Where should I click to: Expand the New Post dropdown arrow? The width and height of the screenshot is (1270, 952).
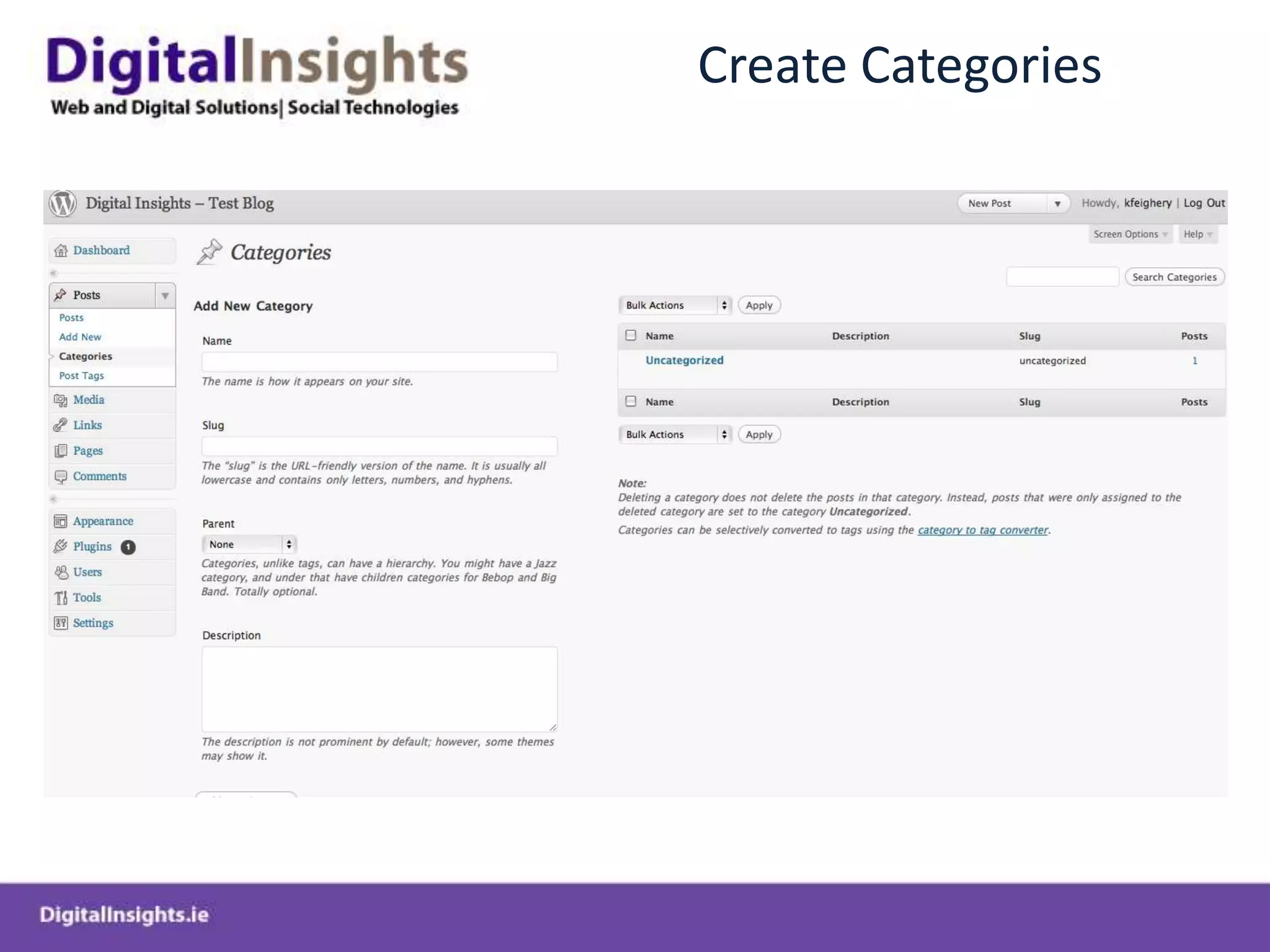coord(1057,203)
